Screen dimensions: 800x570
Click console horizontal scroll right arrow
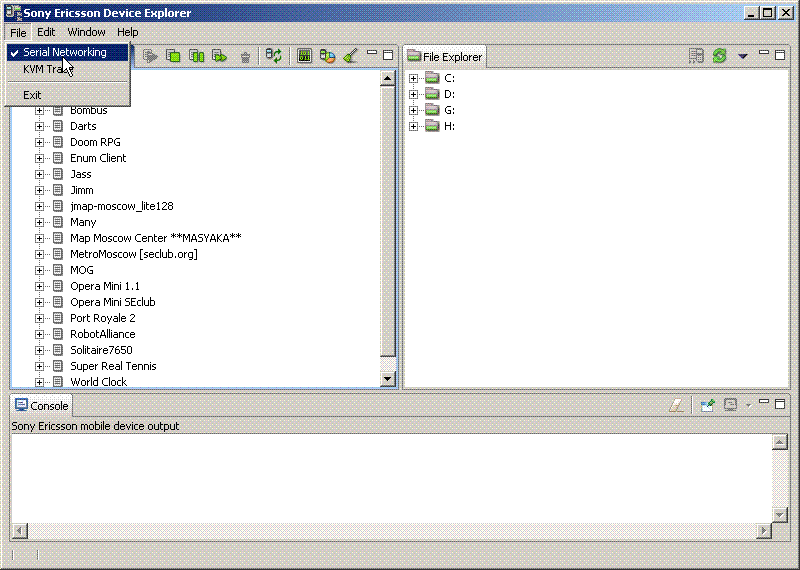tap(764, 531)
